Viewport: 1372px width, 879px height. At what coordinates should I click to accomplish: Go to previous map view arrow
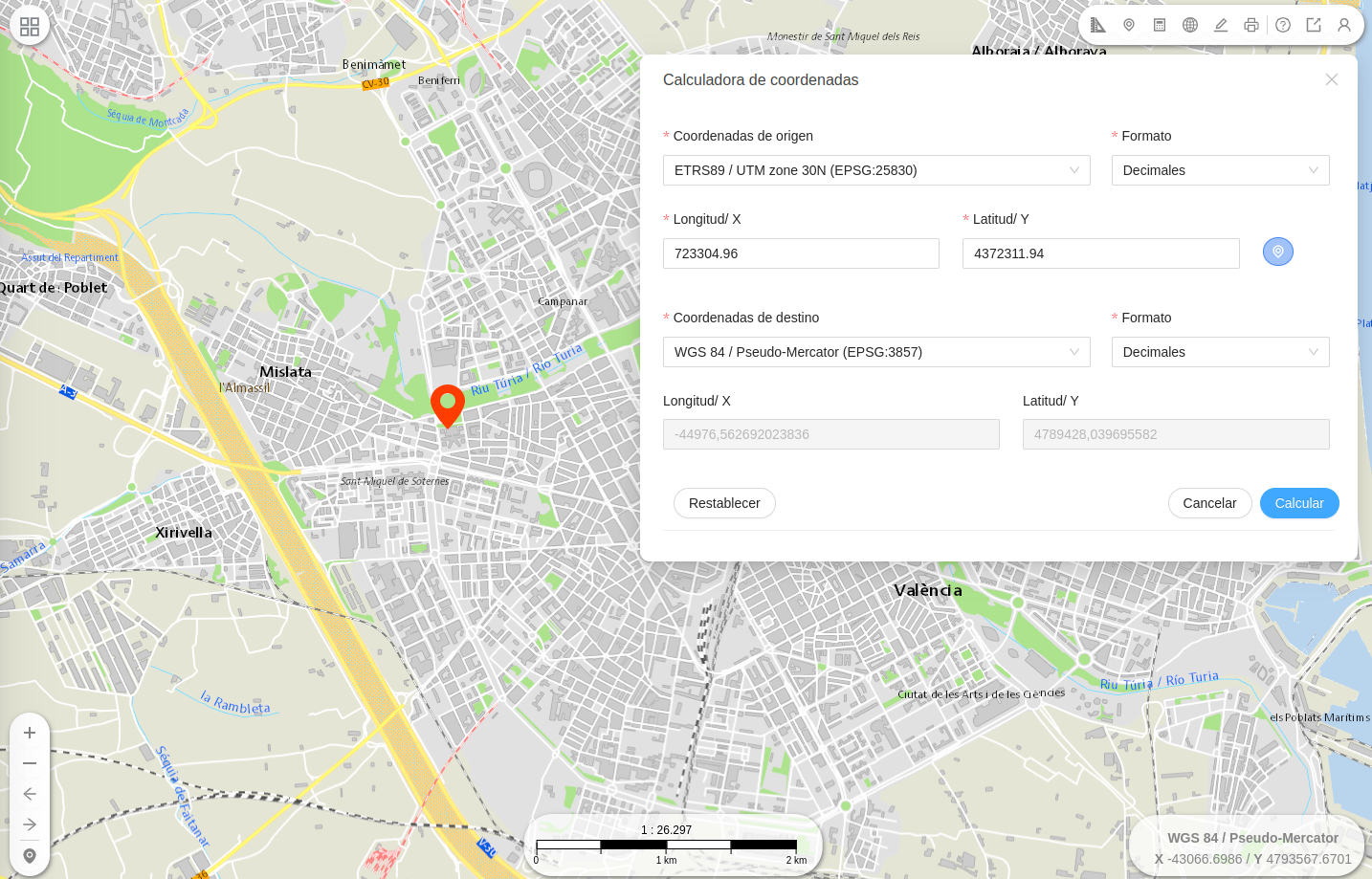pyautogui.click(x=30, y=794)
